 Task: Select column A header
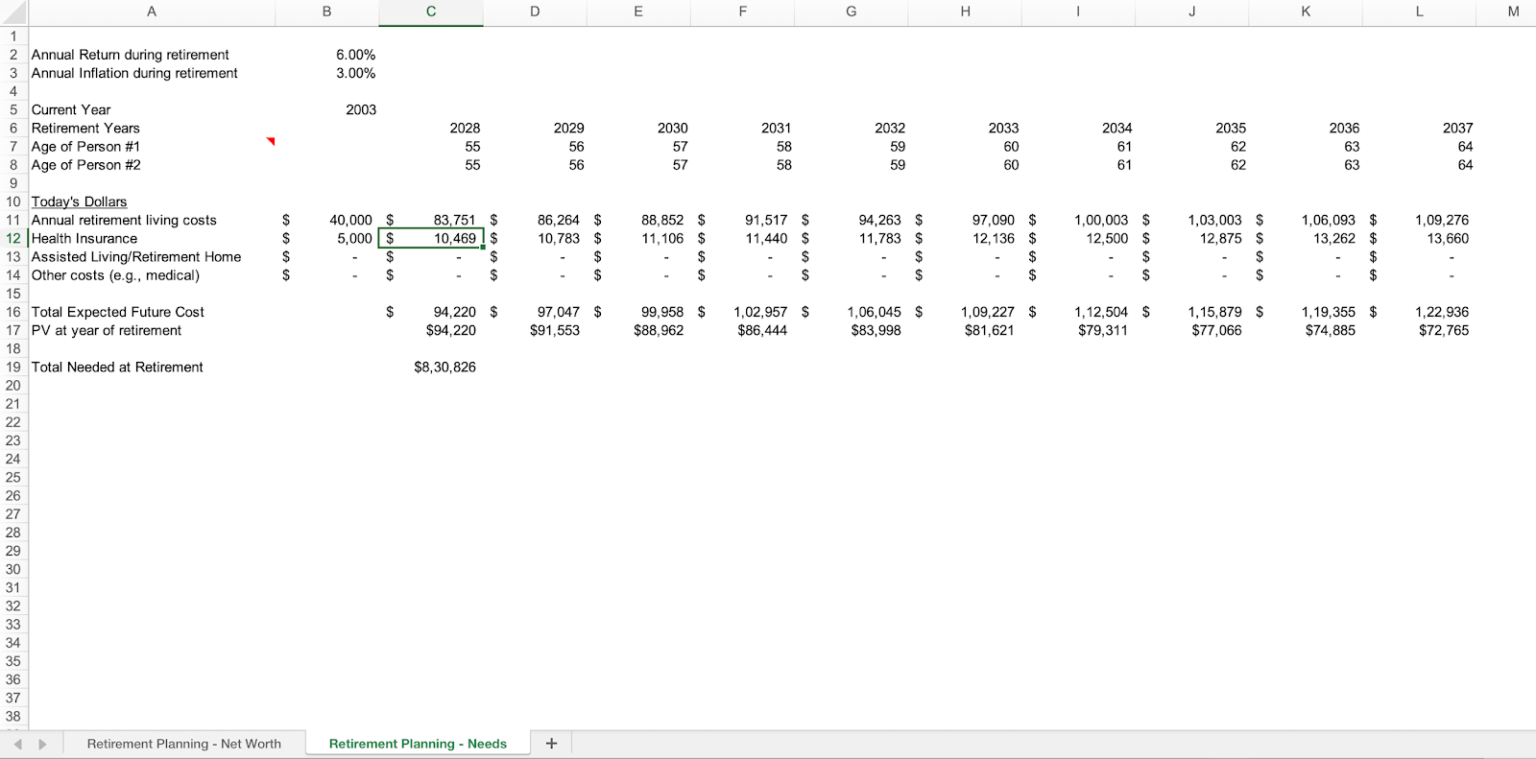[x=151, y=13]
